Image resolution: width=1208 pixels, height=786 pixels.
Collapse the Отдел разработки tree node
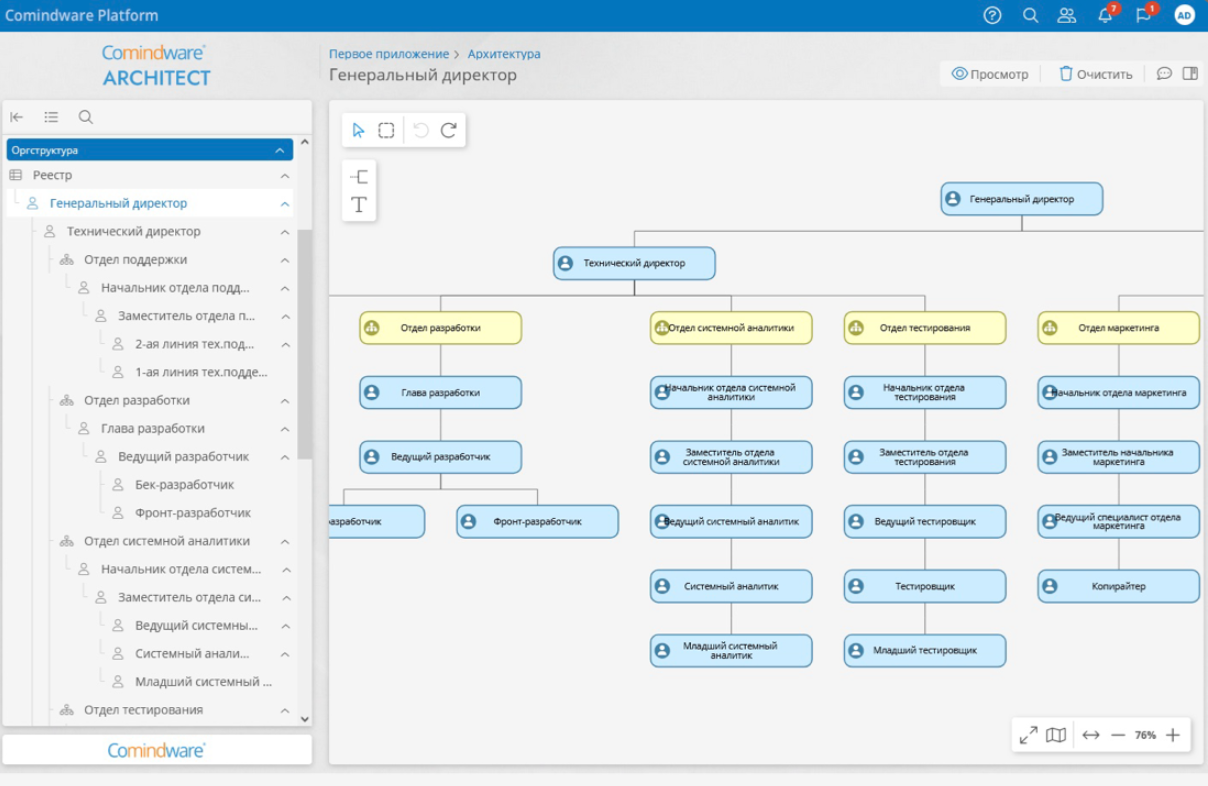tap(285, 401)
